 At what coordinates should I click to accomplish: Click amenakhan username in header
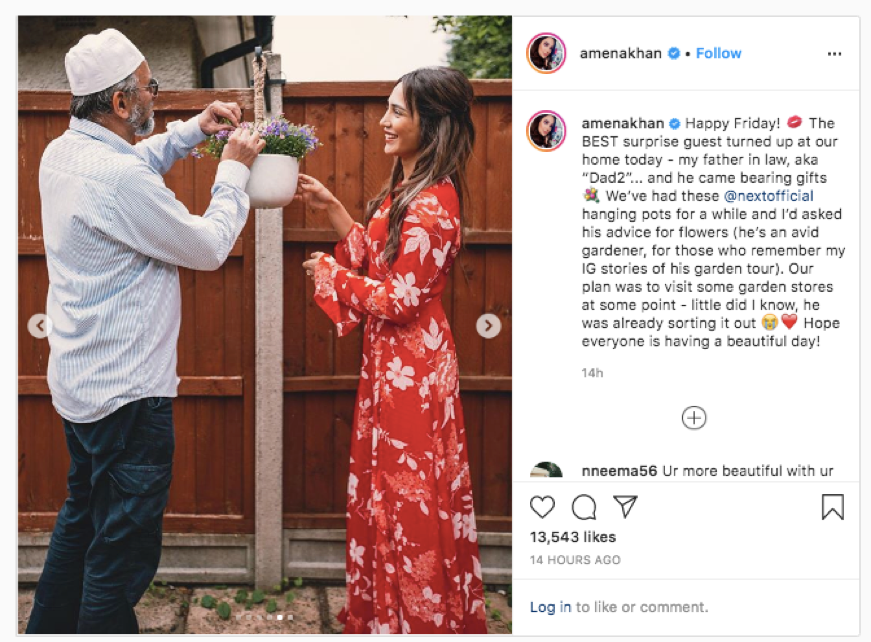point(620,53)
